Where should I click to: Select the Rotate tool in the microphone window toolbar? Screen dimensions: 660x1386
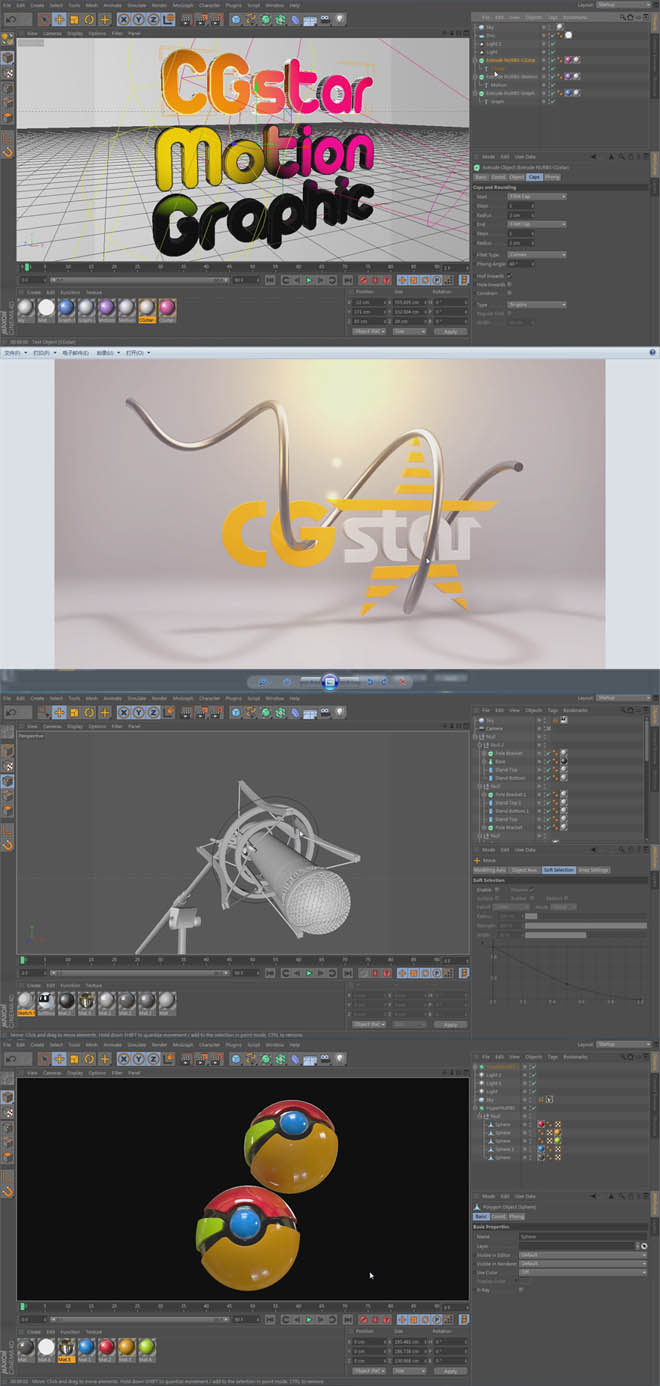pyautogui.click(x=89, y=712)
